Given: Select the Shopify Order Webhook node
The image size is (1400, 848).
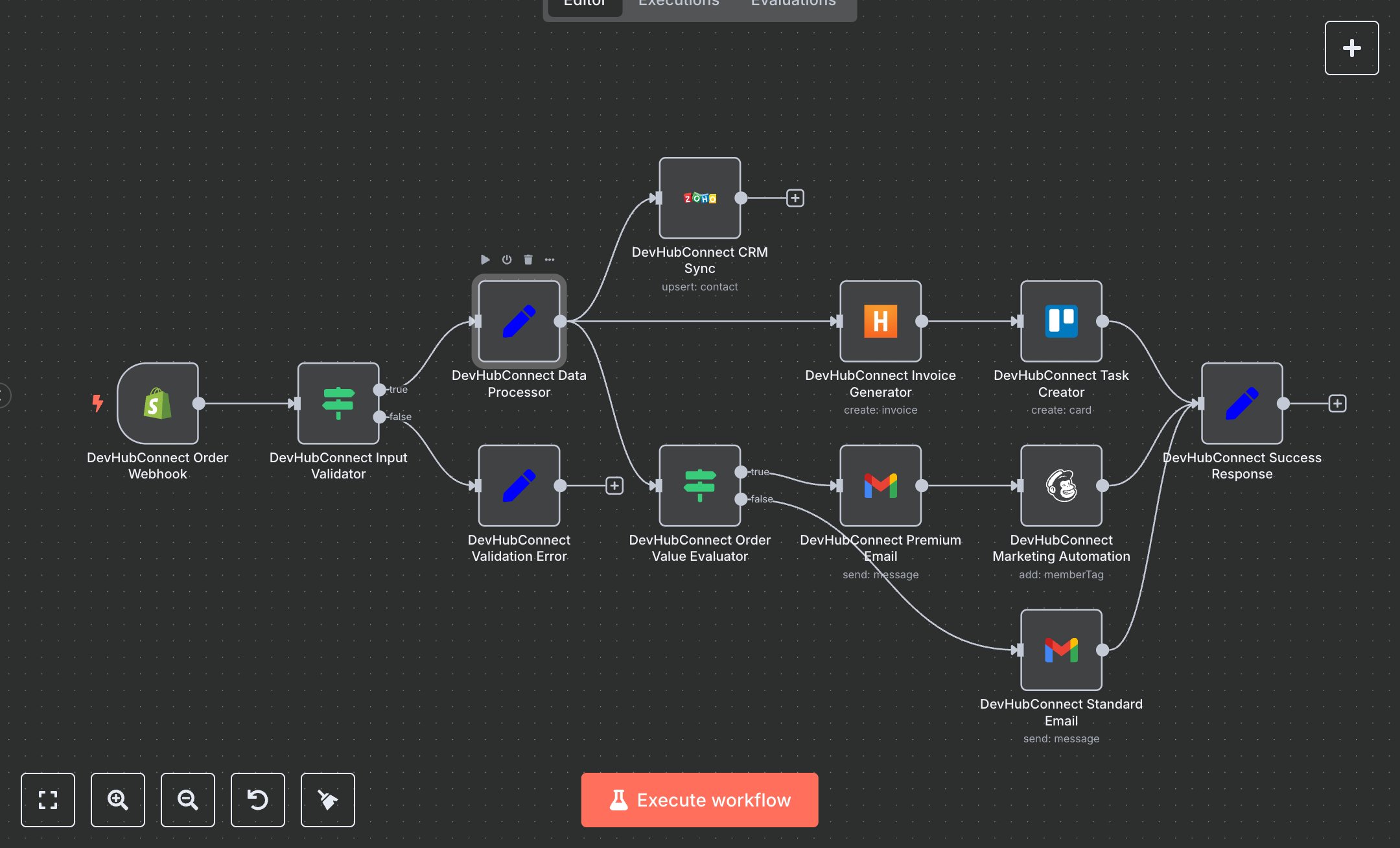Looking at the screenshot, I should pos(157,403).
